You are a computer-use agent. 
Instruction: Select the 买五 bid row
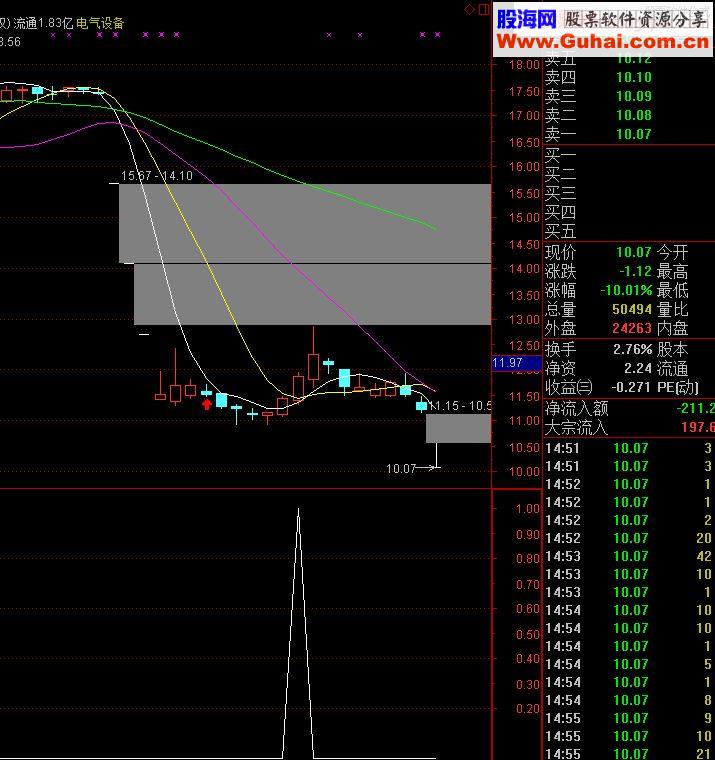[x=629, y=231]
